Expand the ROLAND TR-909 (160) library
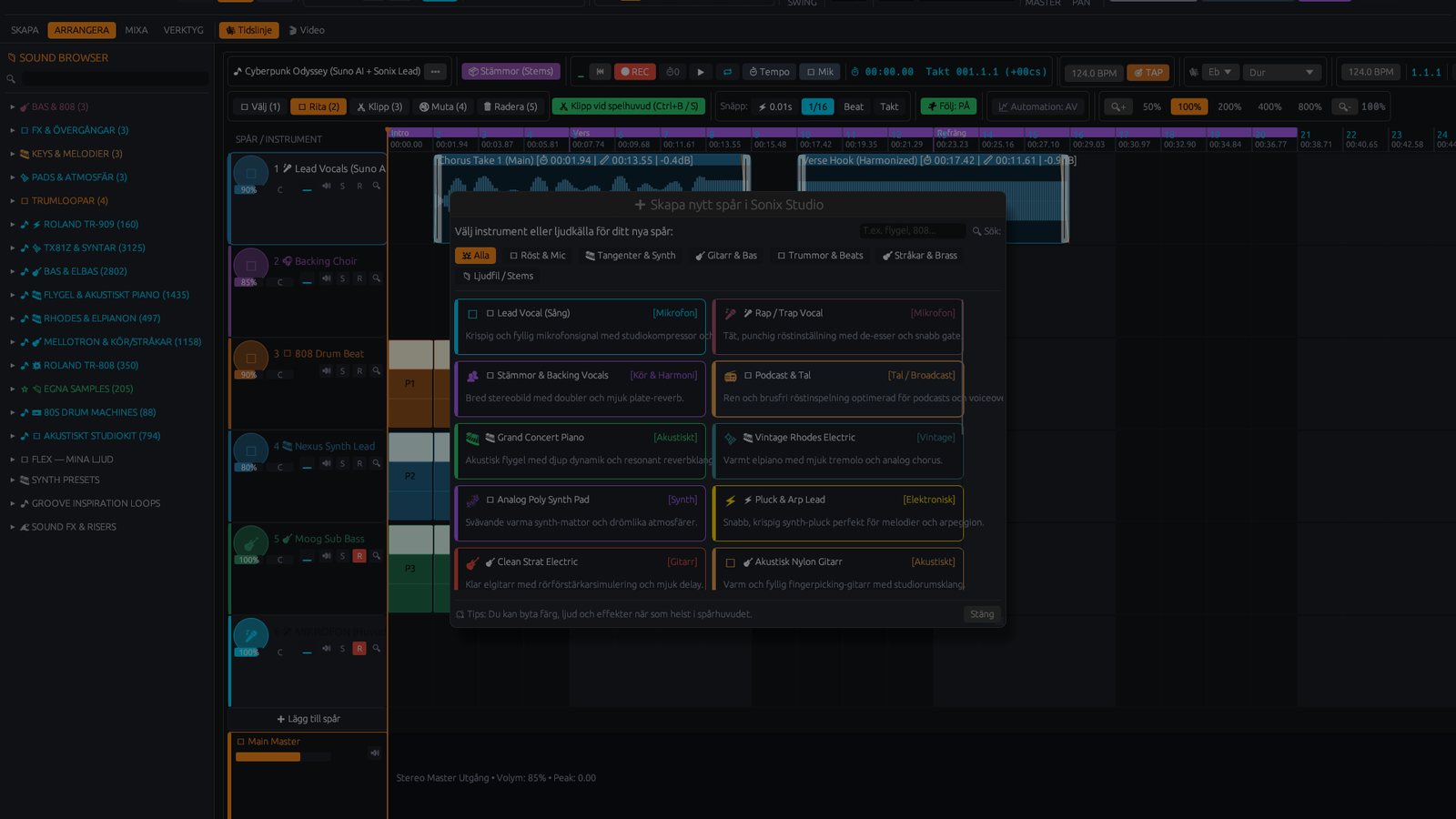The width and height of the screenshot is (1456, 819). (x=13, y=225)
